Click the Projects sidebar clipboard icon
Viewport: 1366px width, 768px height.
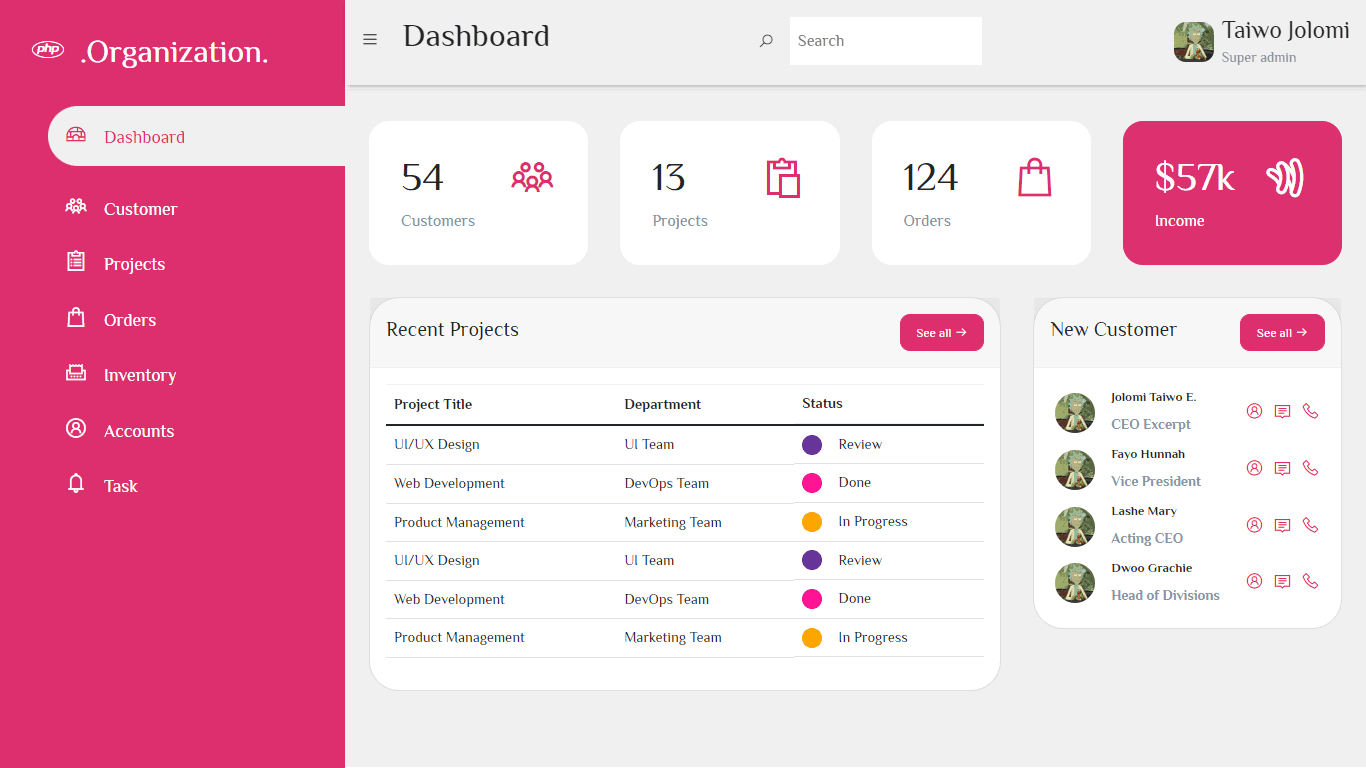[76, 262]
